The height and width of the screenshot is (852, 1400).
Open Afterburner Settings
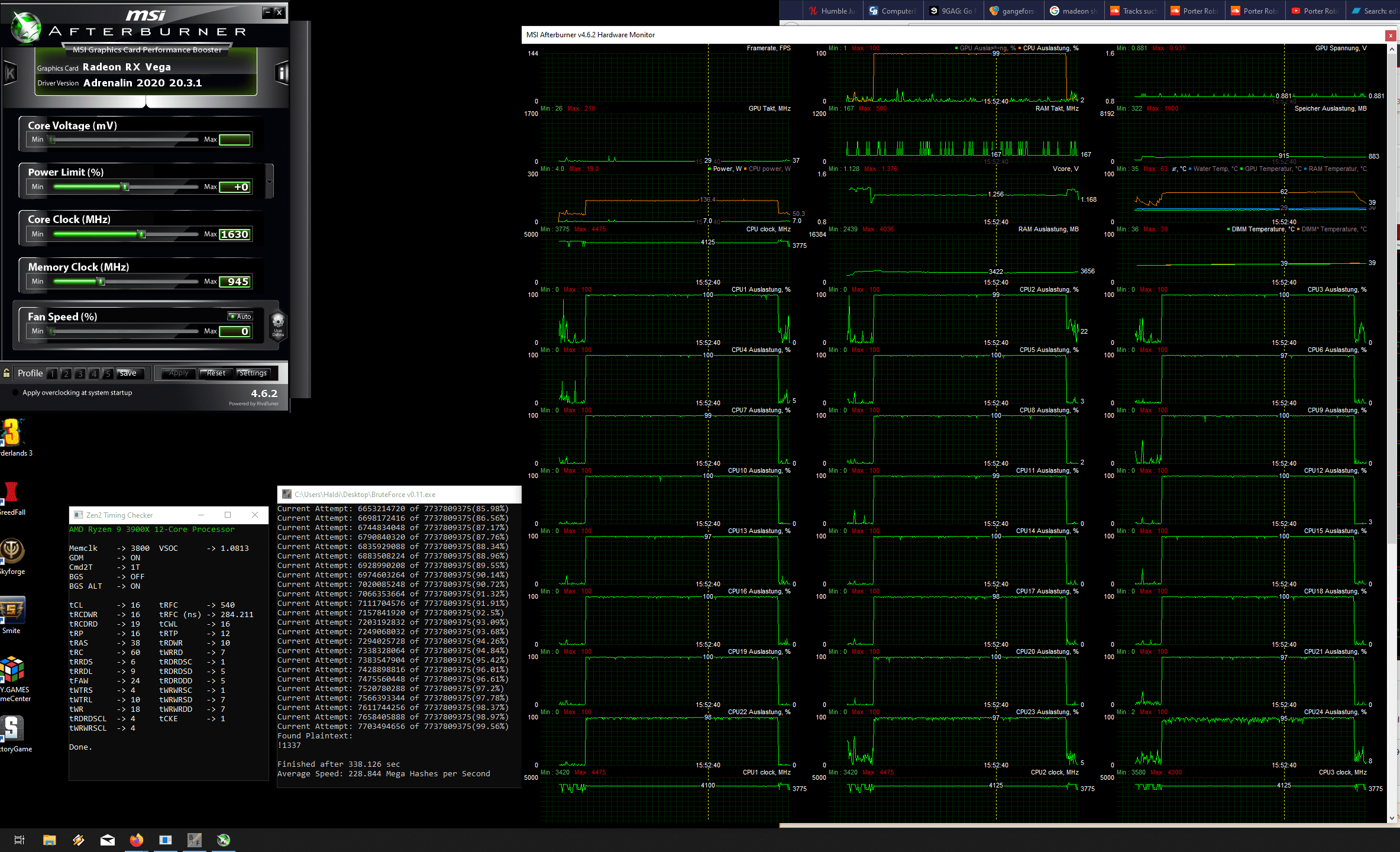pos(253,373)
